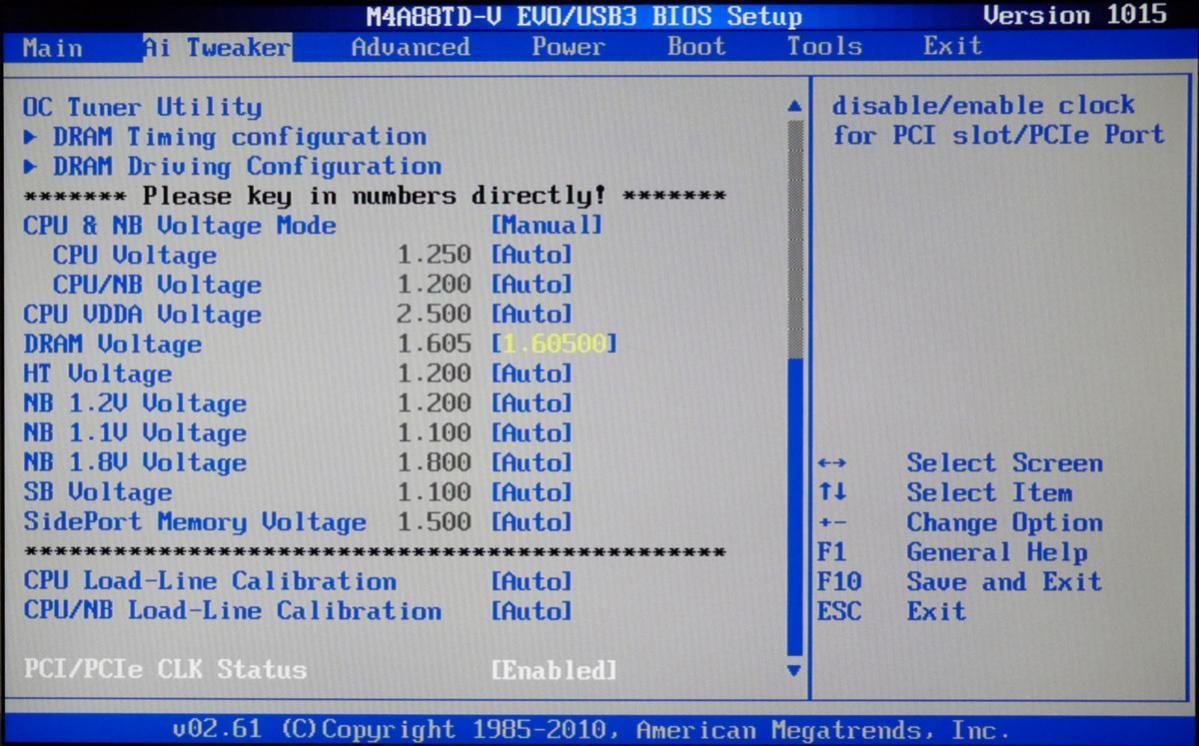Select CPU Voltage [Auto] value

pos(531,255)
